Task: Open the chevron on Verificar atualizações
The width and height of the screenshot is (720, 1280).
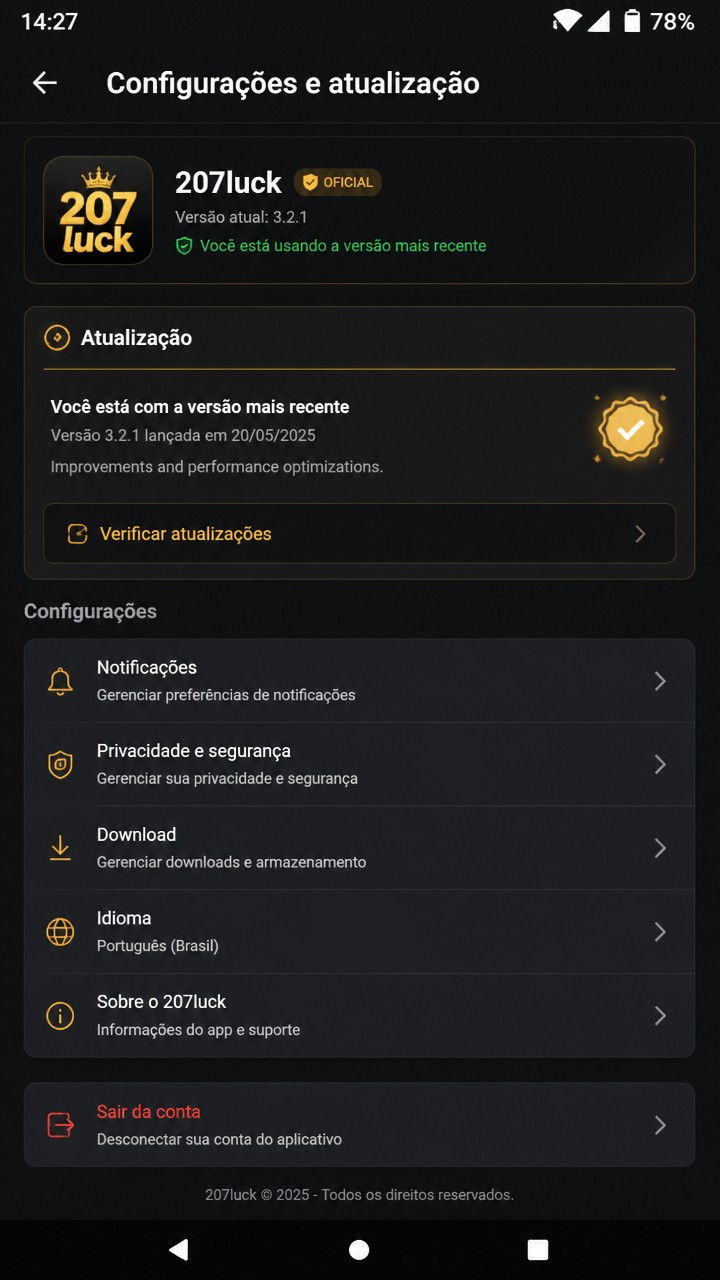Action: click(x=640, y=534)
